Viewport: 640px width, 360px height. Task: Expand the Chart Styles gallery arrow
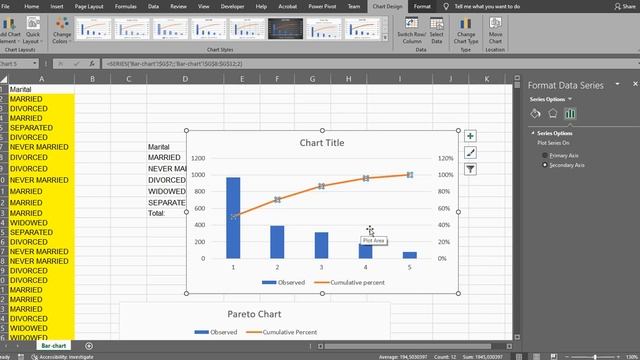[x=385, y=38]
